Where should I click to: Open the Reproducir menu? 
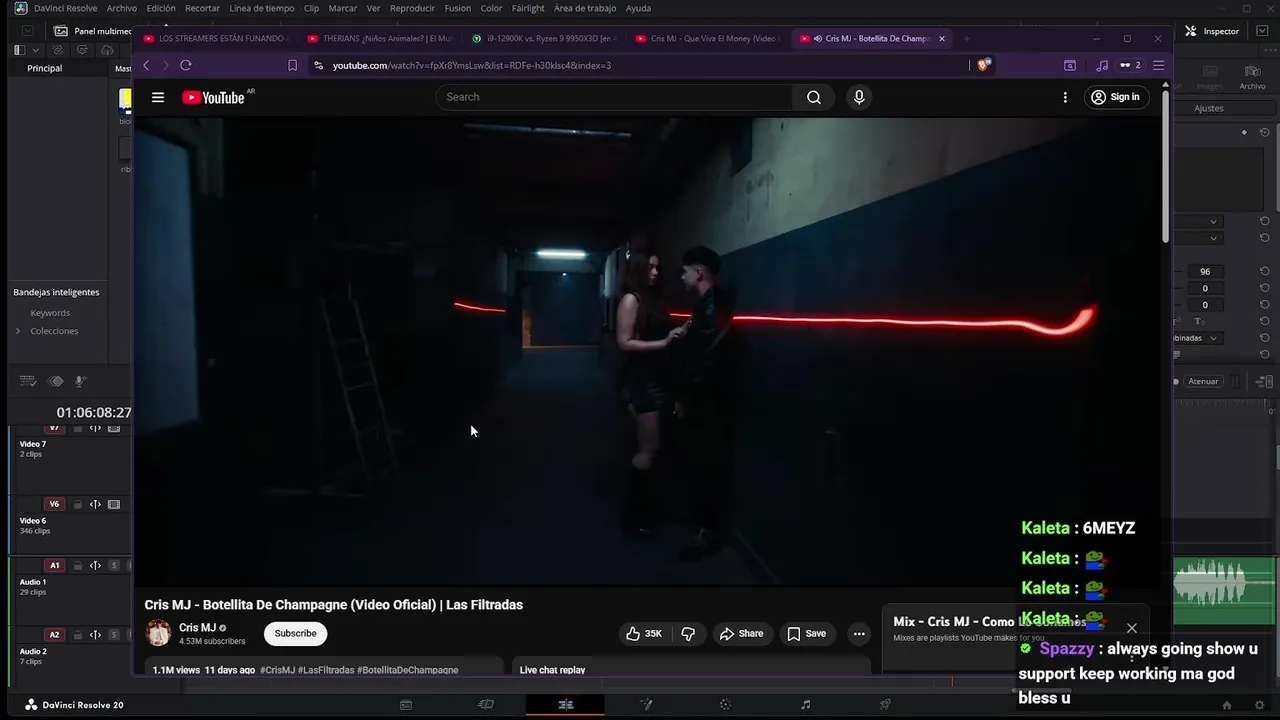tap(412, 8)
